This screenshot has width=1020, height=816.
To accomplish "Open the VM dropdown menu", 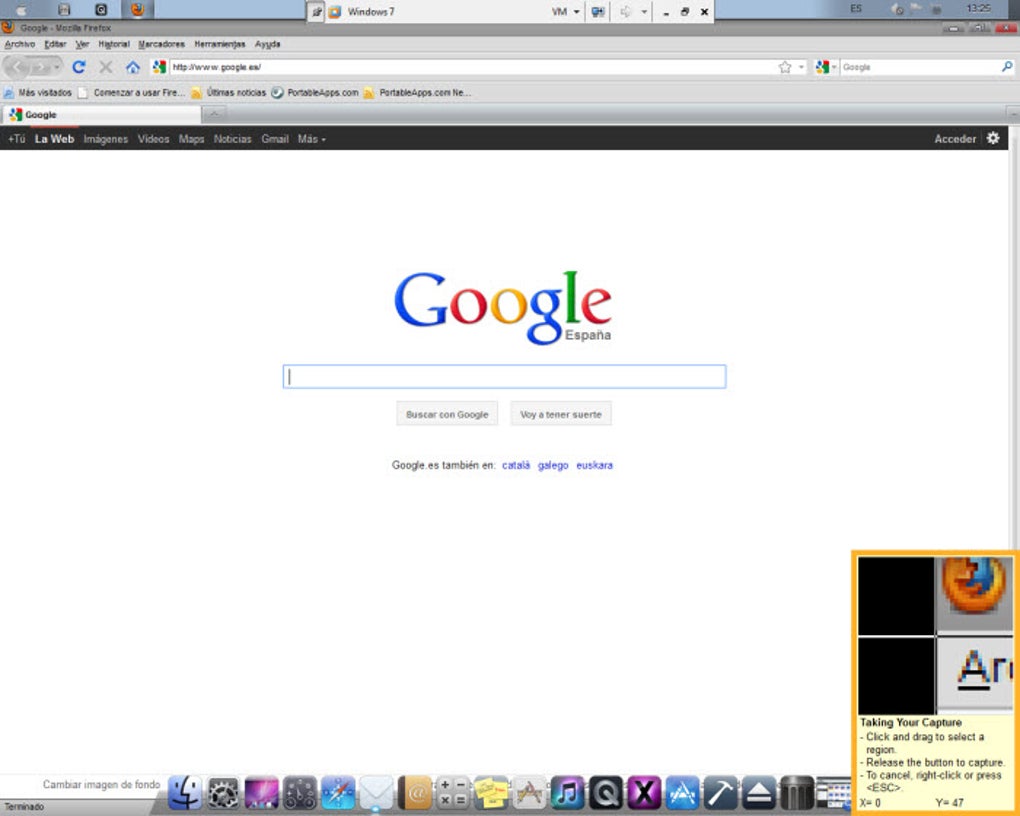I will point(565,12).
